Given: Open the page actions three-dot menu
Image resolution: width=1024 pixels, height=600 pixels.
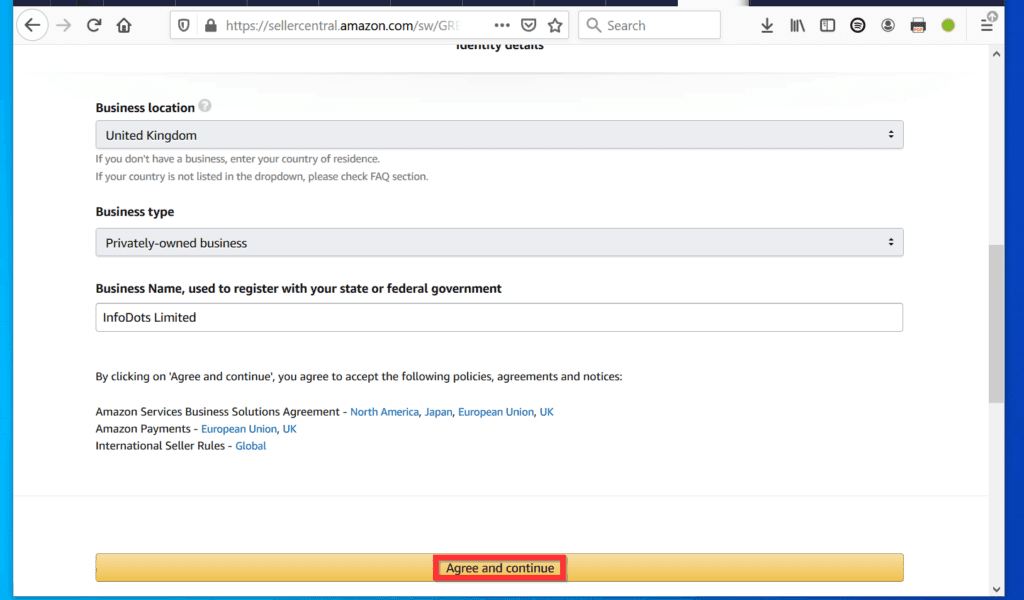Looking at the screenshot, I should pos(502,25).
